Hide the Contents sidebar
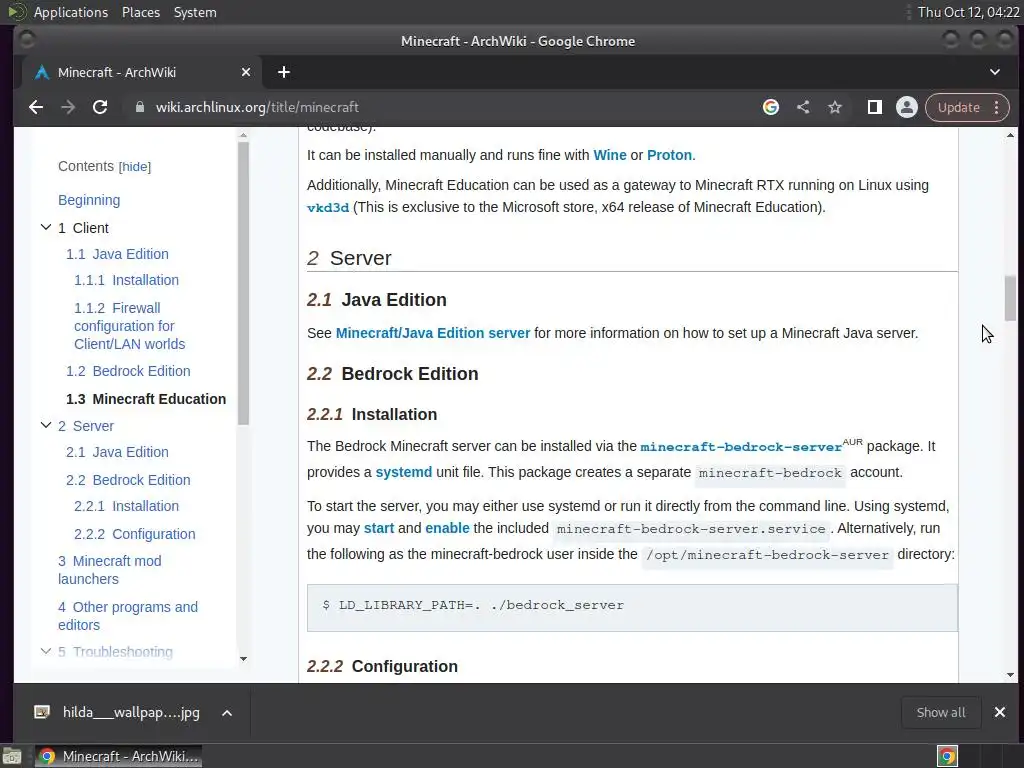 (x=135, y=167)
